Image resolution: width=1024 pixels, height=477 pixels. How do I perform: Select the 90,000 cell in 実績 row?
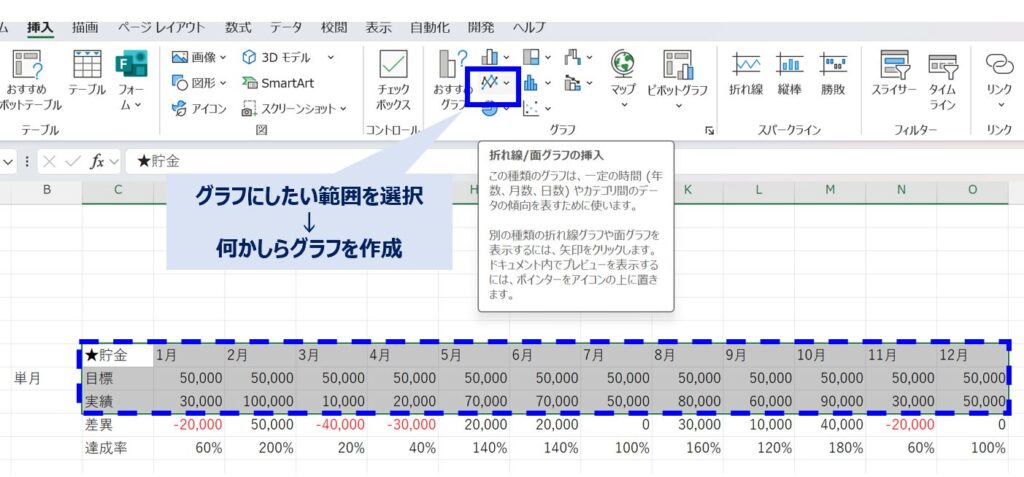[x=830, y=401]
